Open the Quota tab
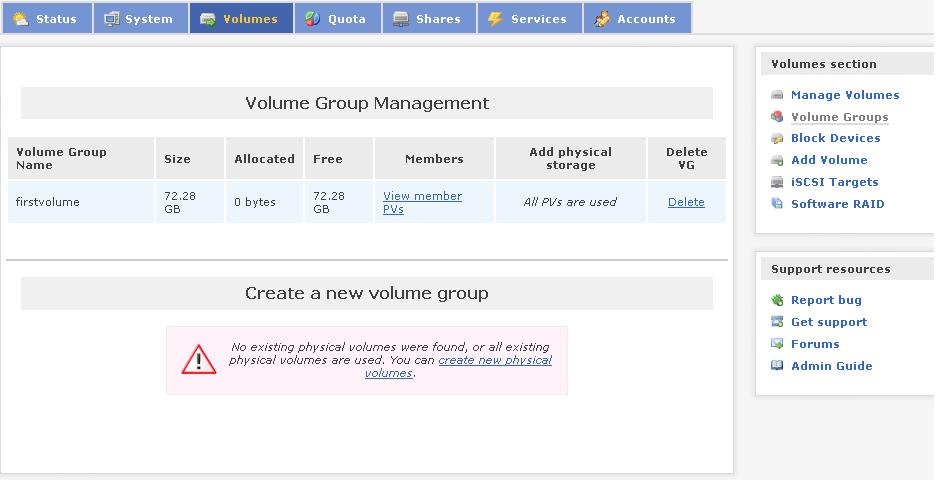This screenshot has width=943, height=480. pos(337,19)
